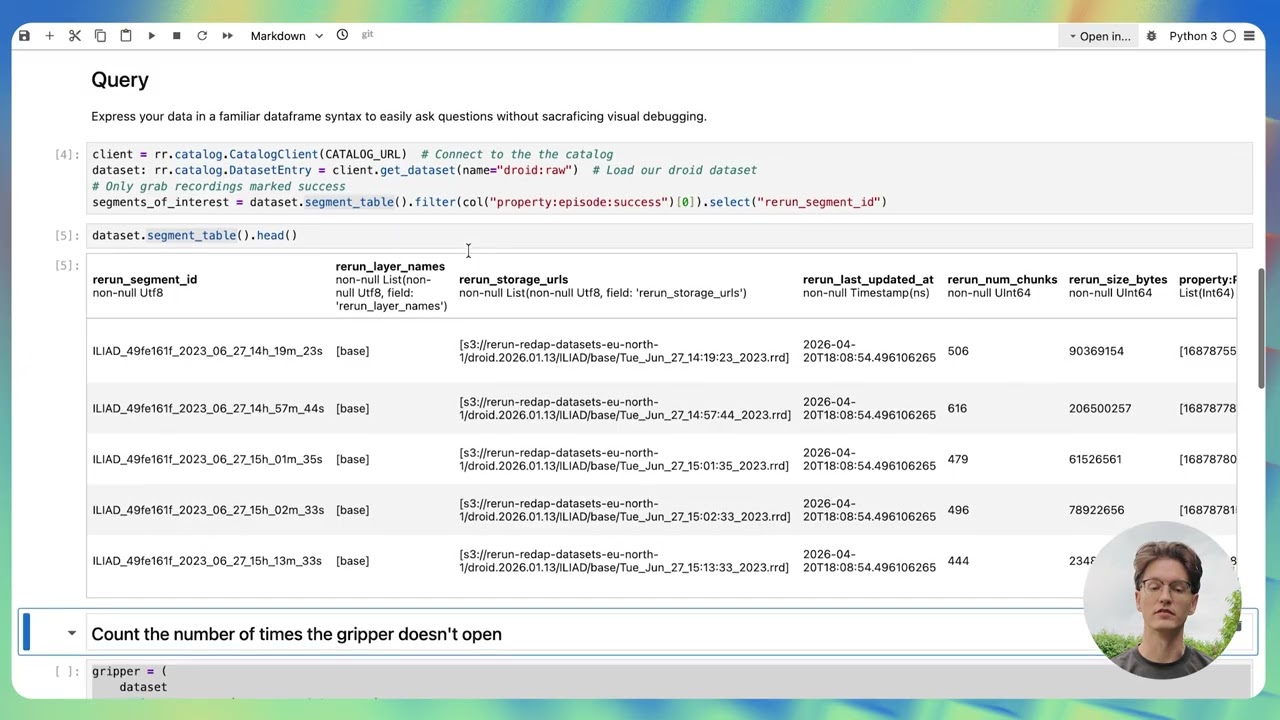This screenshot has width=1280, height=720.
Task: Click the num chunks value 616
Action: point(957,408)
